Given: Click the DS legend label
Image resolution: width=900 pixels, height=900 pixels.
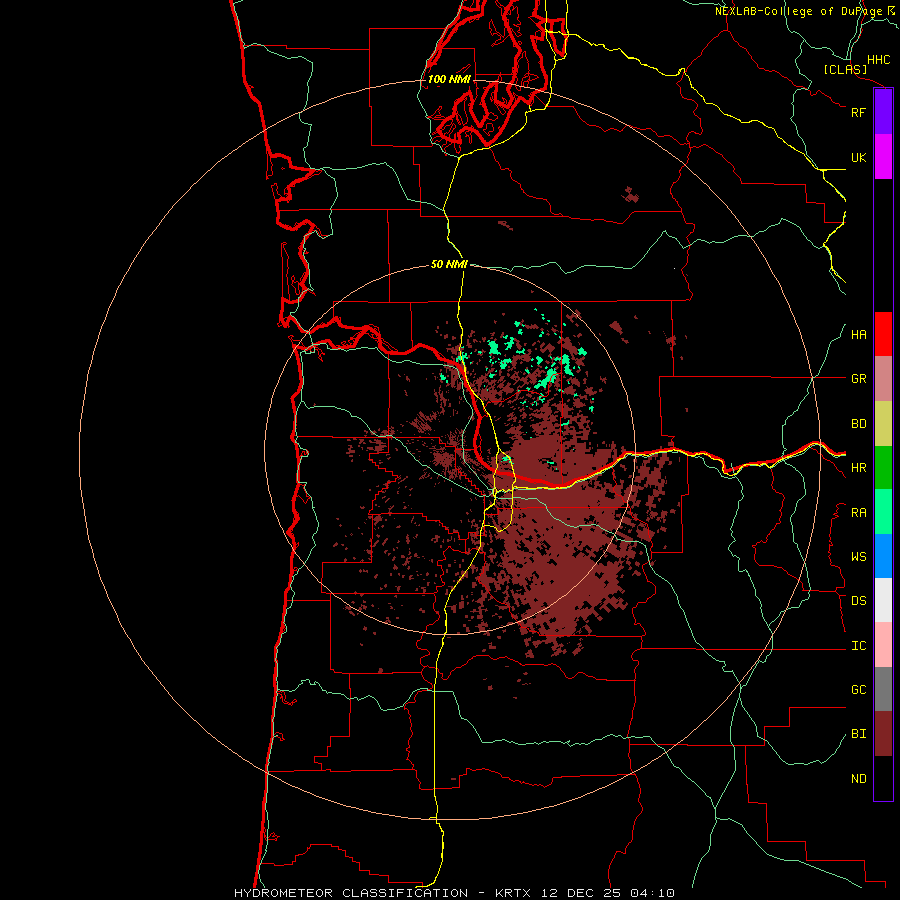Looking at the screenshot, I should point(859,601).
